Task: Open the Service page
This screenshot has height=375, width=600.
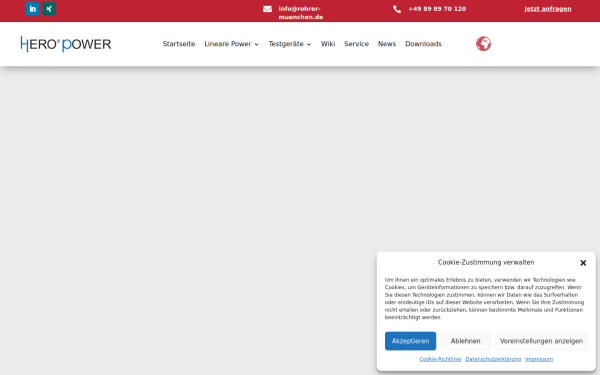Action: click(x=356, y=44)
